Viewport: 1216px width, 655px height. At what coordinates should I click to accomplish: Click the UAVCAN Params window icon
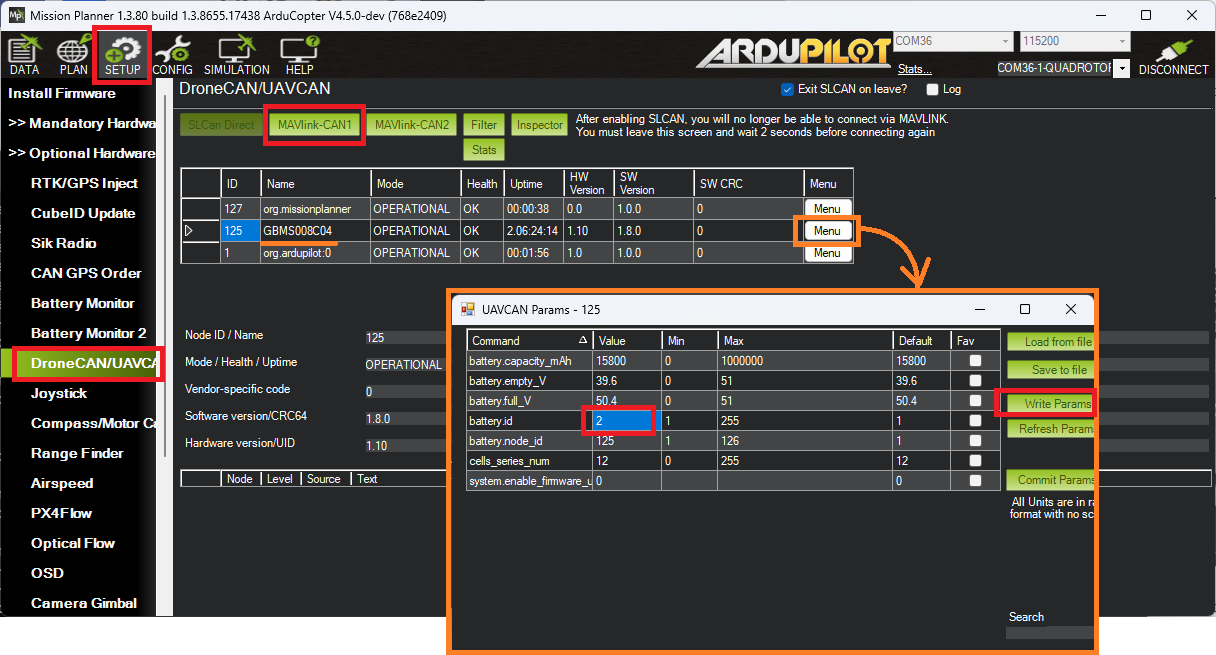(467, 310)
